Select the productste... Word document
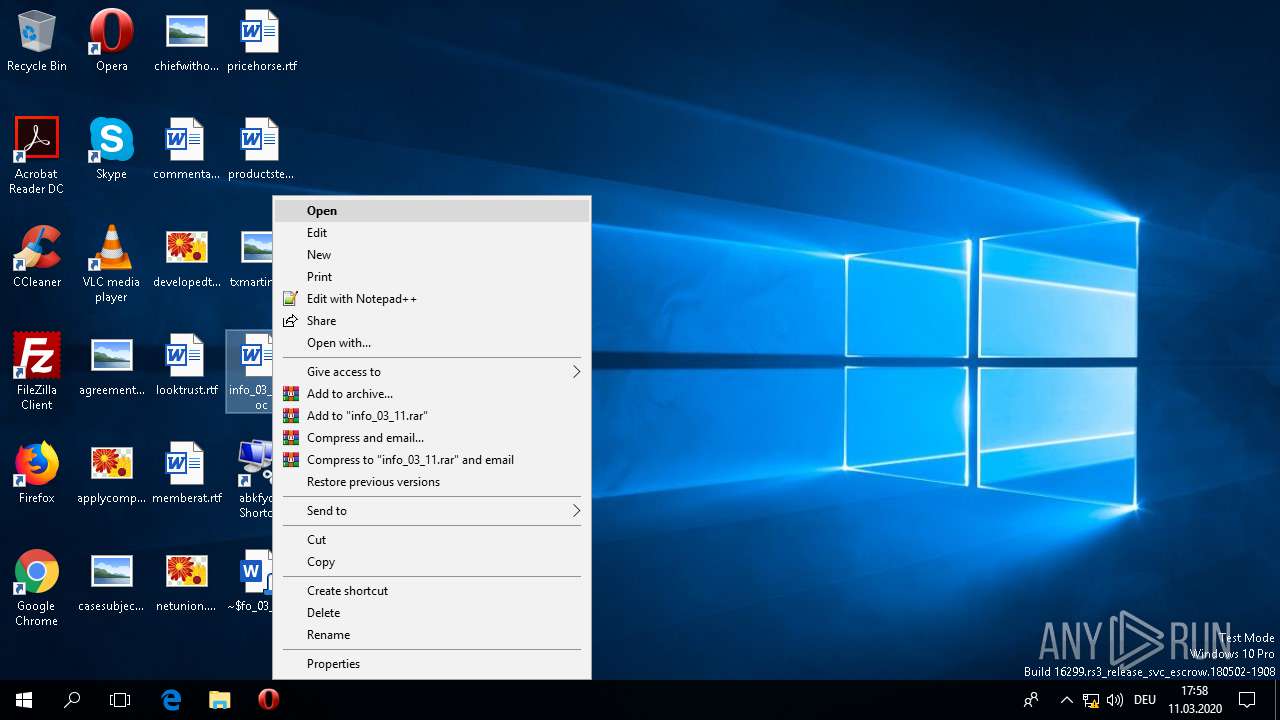1280x720 pixels. [261, 149]
